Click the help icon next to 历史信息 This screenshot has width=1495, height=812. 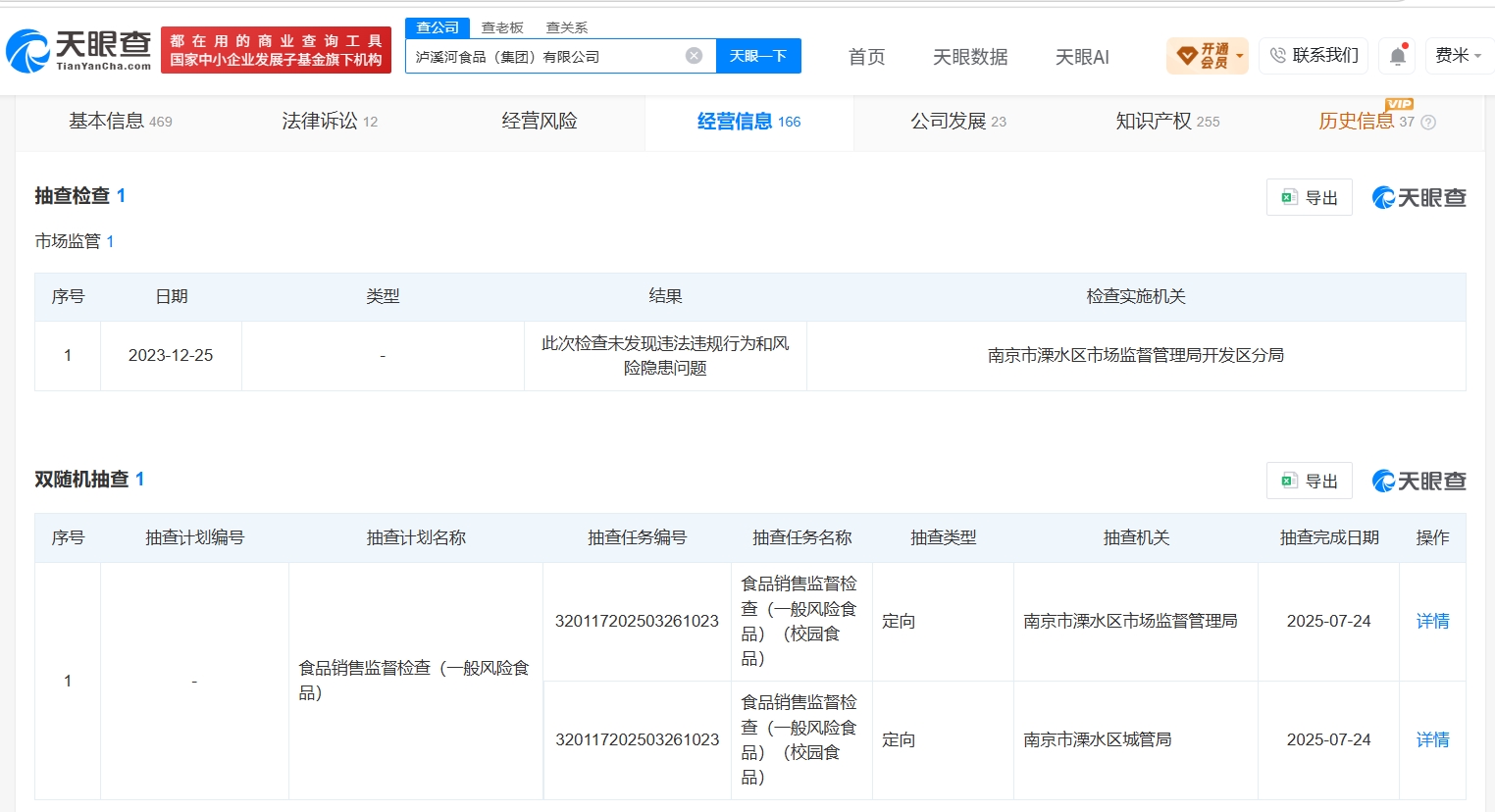coord(1428,123)
